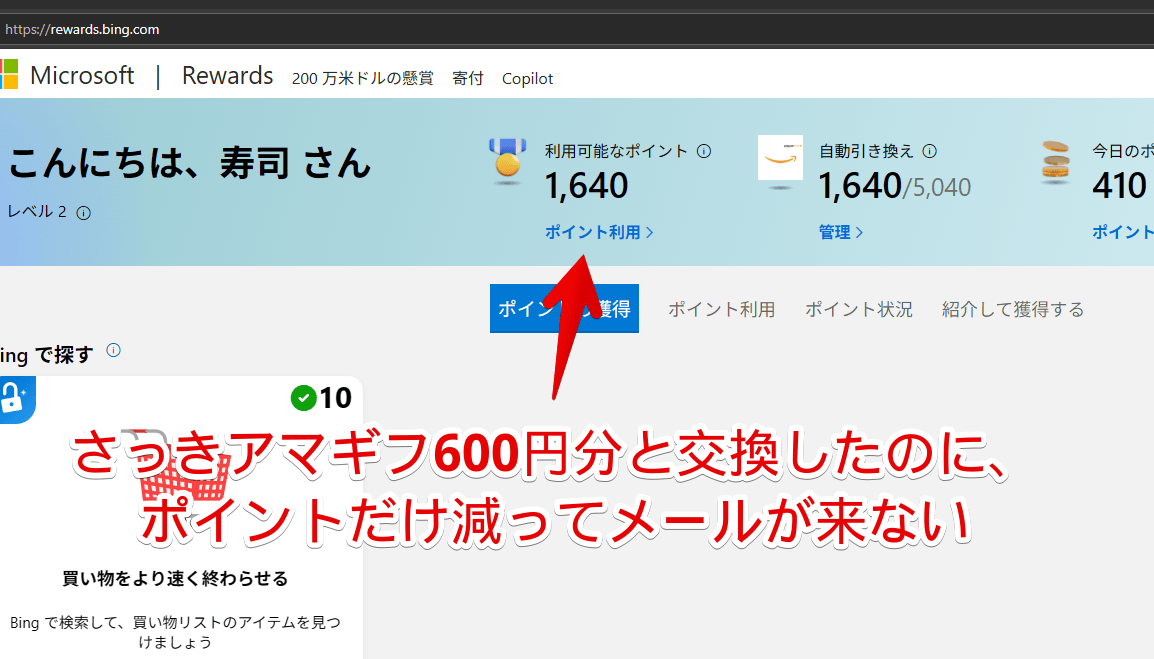Open the Copilot menu item

527,78
